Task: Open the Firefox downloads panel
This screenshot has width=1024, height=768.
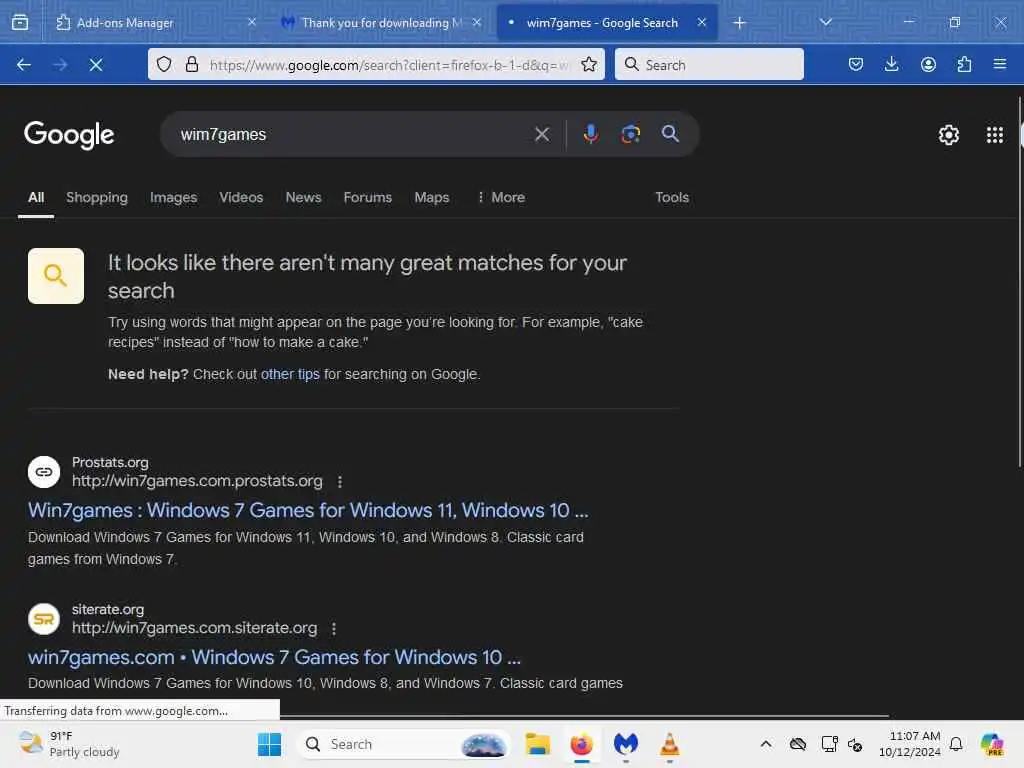Action: [x=891, y=64]
